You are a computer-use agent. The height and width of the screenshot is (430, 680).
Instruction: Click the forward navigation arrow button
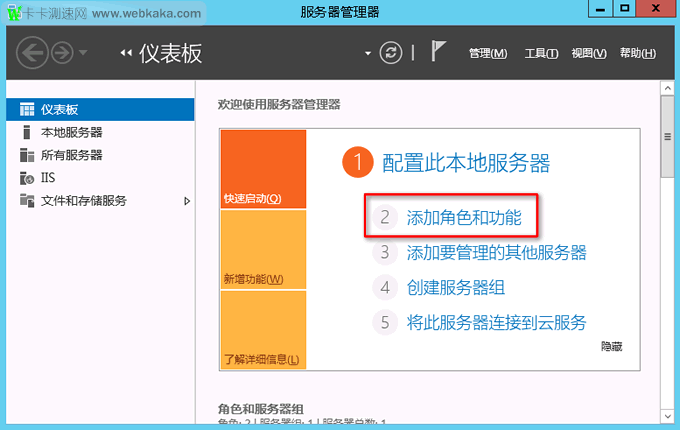(x=62, y=53)
